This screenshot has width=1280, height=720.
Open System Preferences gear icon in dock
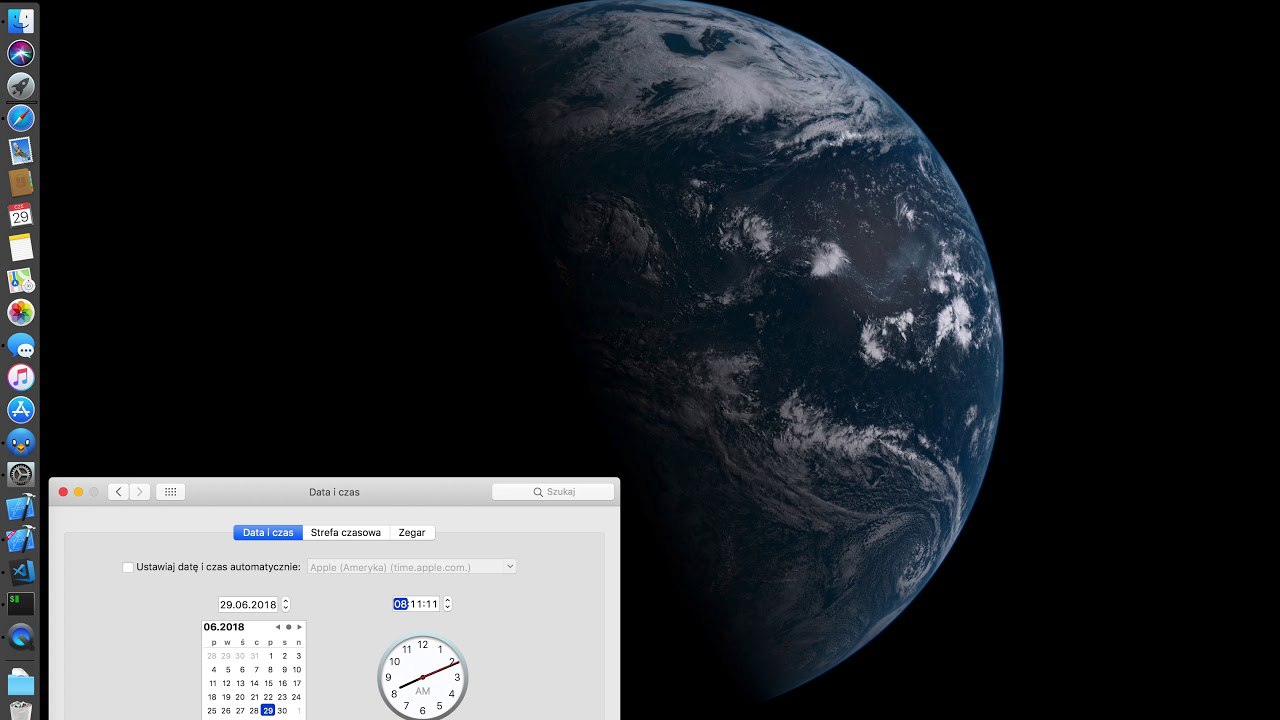[21, 474]
